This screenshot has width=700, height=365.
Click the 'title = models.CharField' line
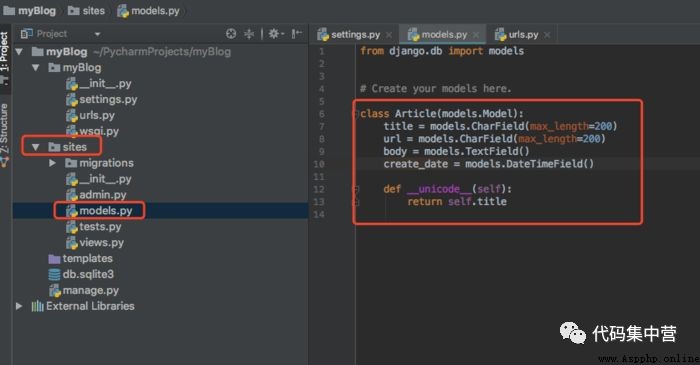[x=500, y=126]
